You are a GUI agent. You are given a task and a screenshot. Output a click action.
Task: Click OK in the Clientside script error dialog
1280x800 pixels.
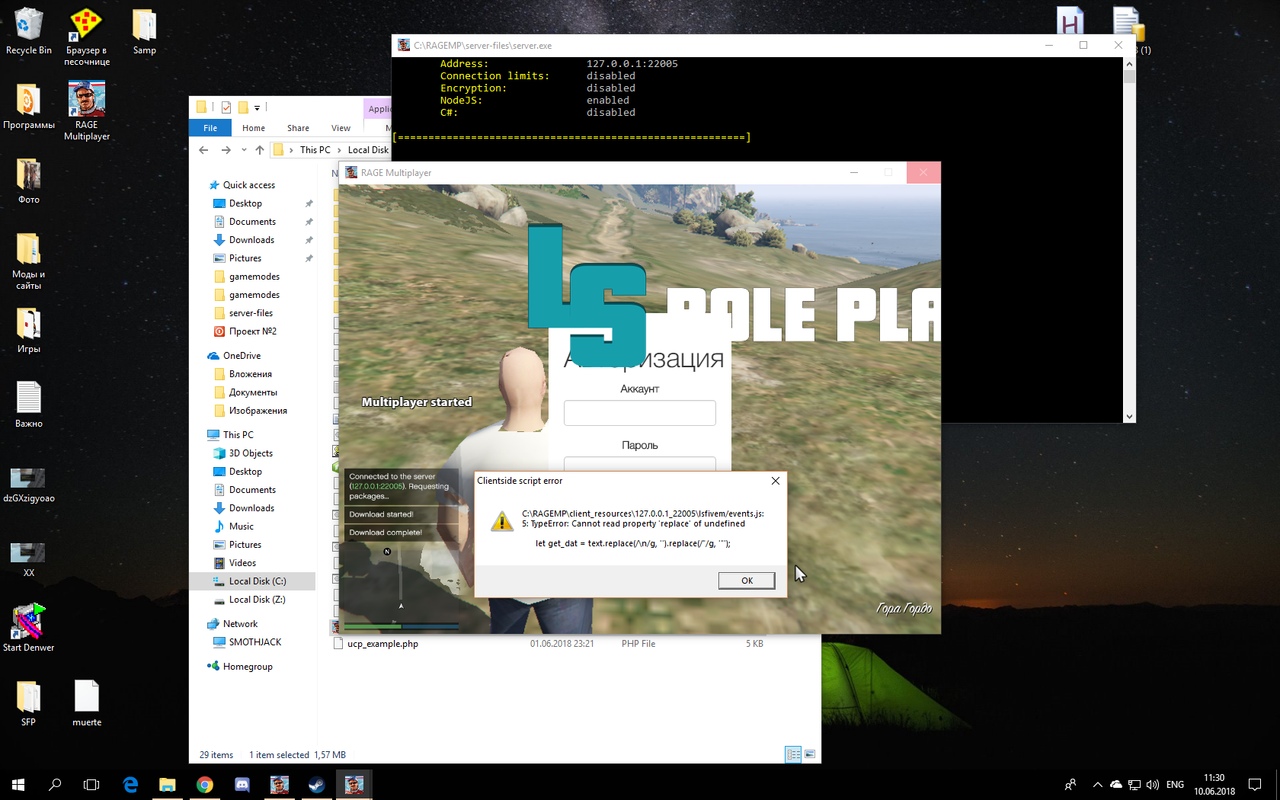click(746, 581)
